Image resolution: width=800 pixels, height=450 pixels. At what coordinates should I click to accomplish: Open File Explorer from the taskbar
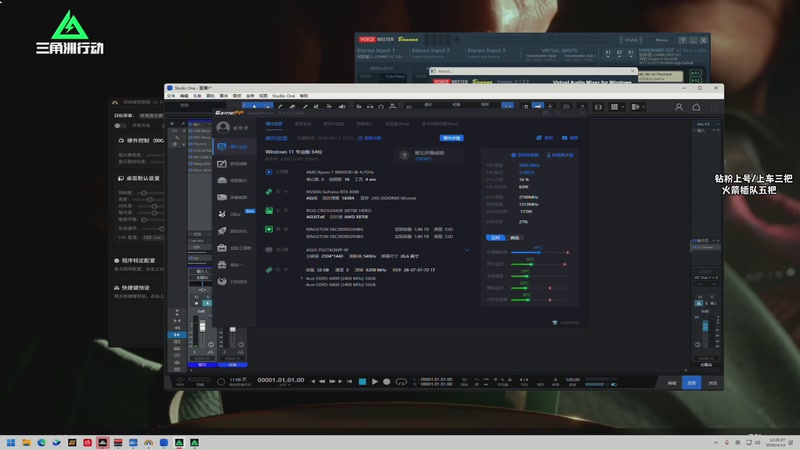(x=26, y=442)
